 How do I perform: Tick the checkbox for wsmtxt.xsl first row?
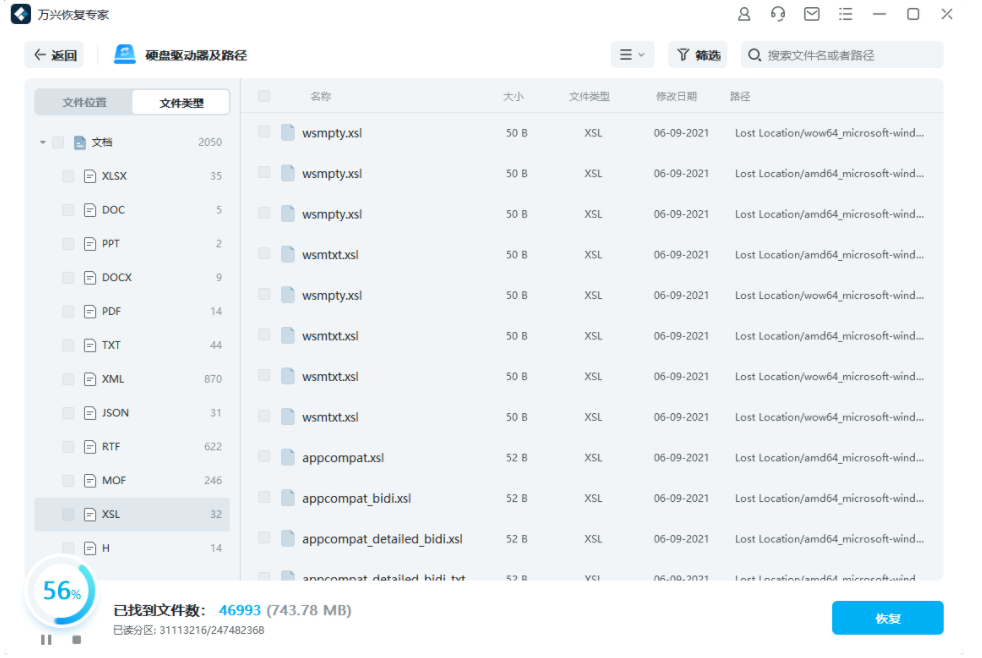pos(264,254)
